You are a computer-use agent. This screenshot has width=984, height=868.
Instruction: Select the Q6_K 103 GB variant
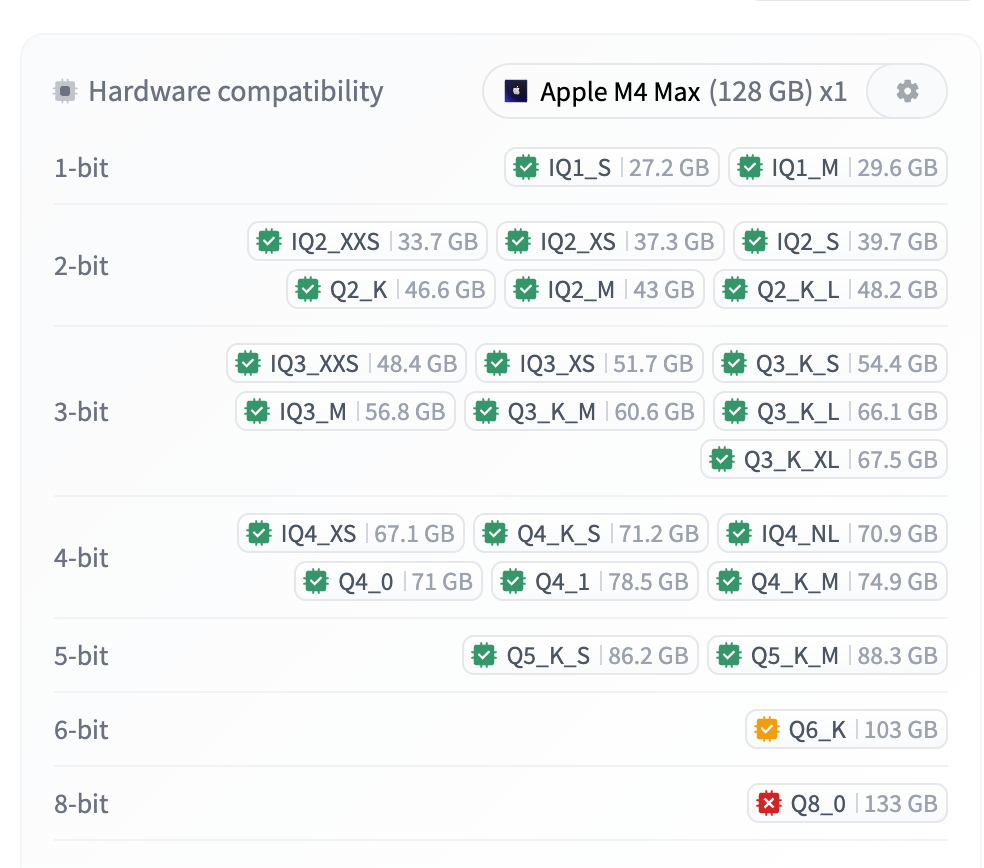(x=846, y=729)
